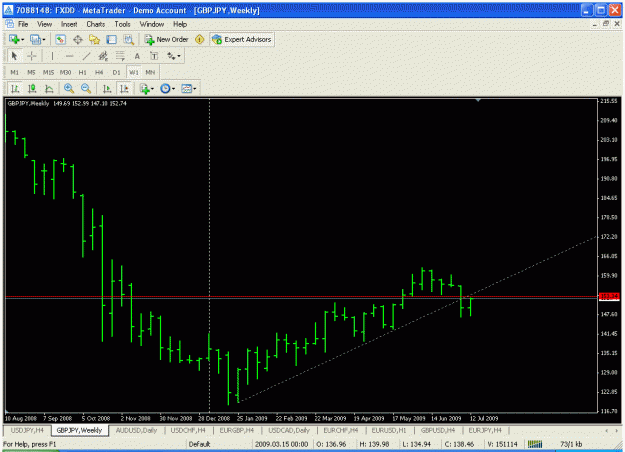The height and width of the screenshot is (452, 625).
Task: Toggle the Market Watch window
Action: click(60, 39)
